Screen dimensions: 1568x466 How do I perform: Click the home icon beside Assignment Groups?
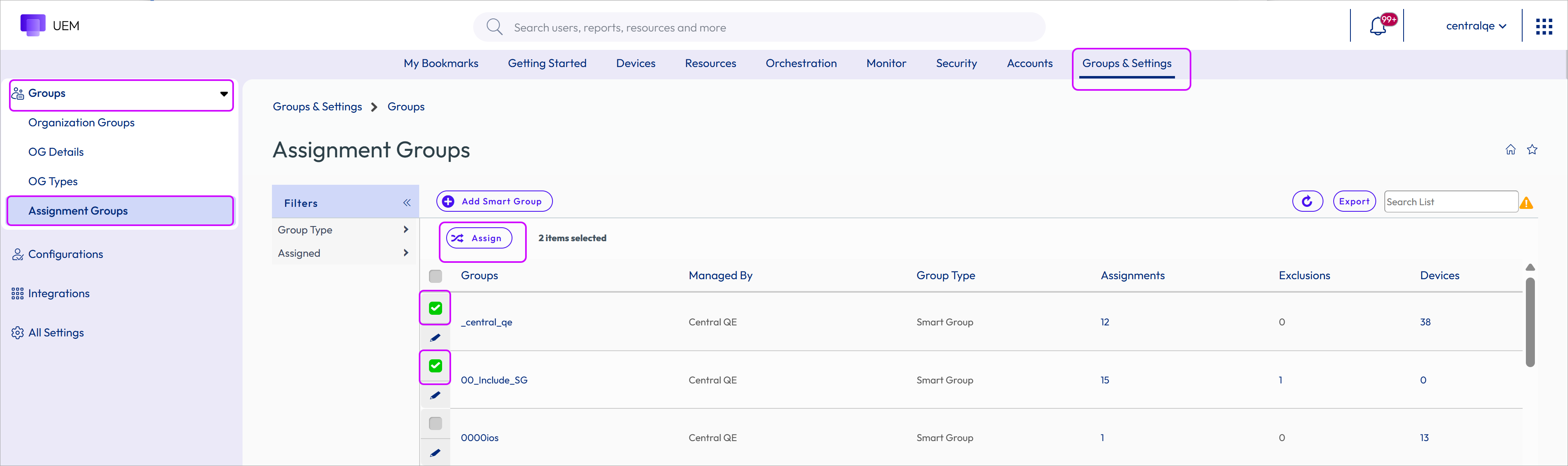(x=1511, y=150)
